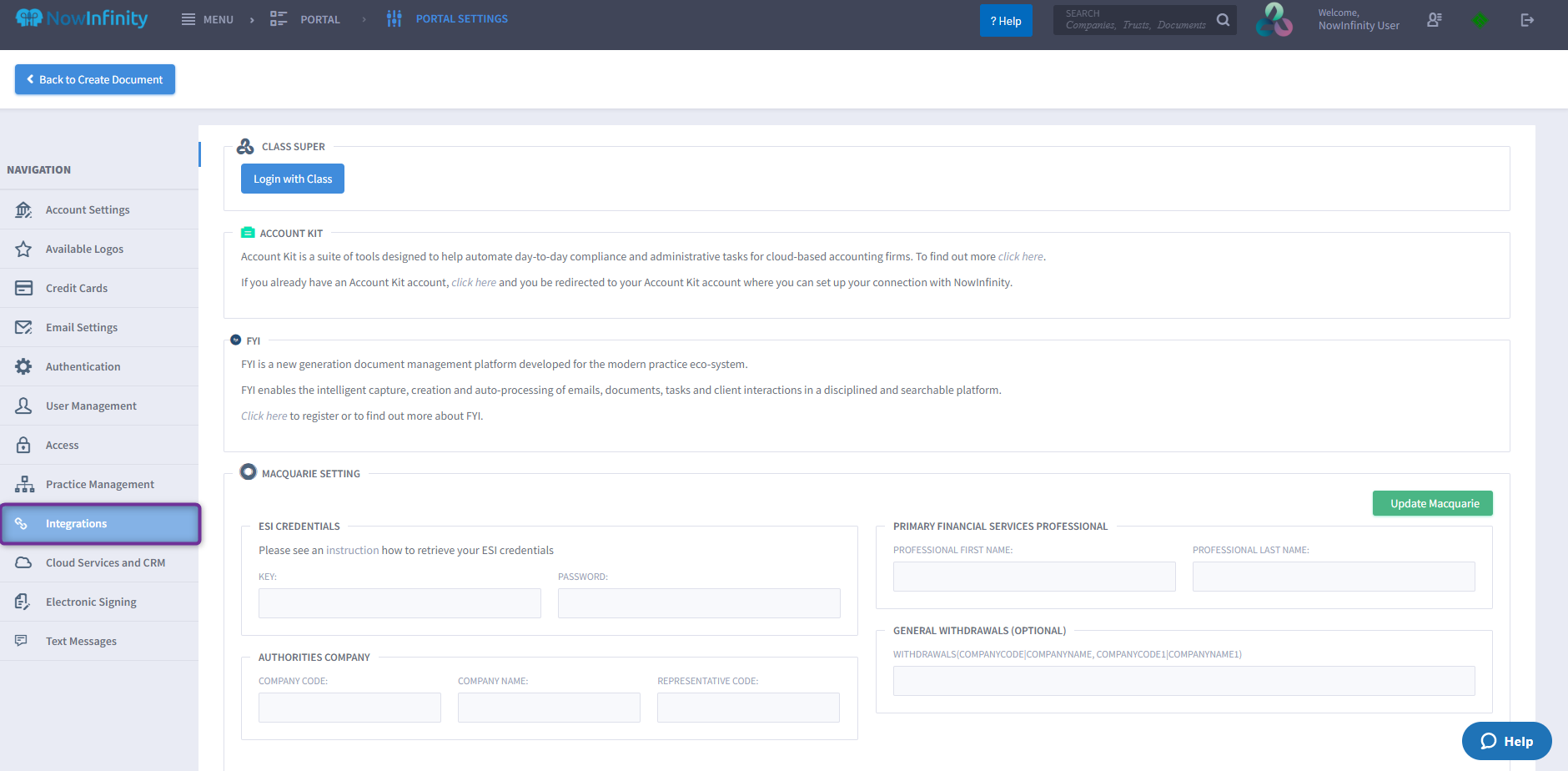Screen dimensions: 1568x771
Task: Open the Help chat widget
Action: (1506, 741)
